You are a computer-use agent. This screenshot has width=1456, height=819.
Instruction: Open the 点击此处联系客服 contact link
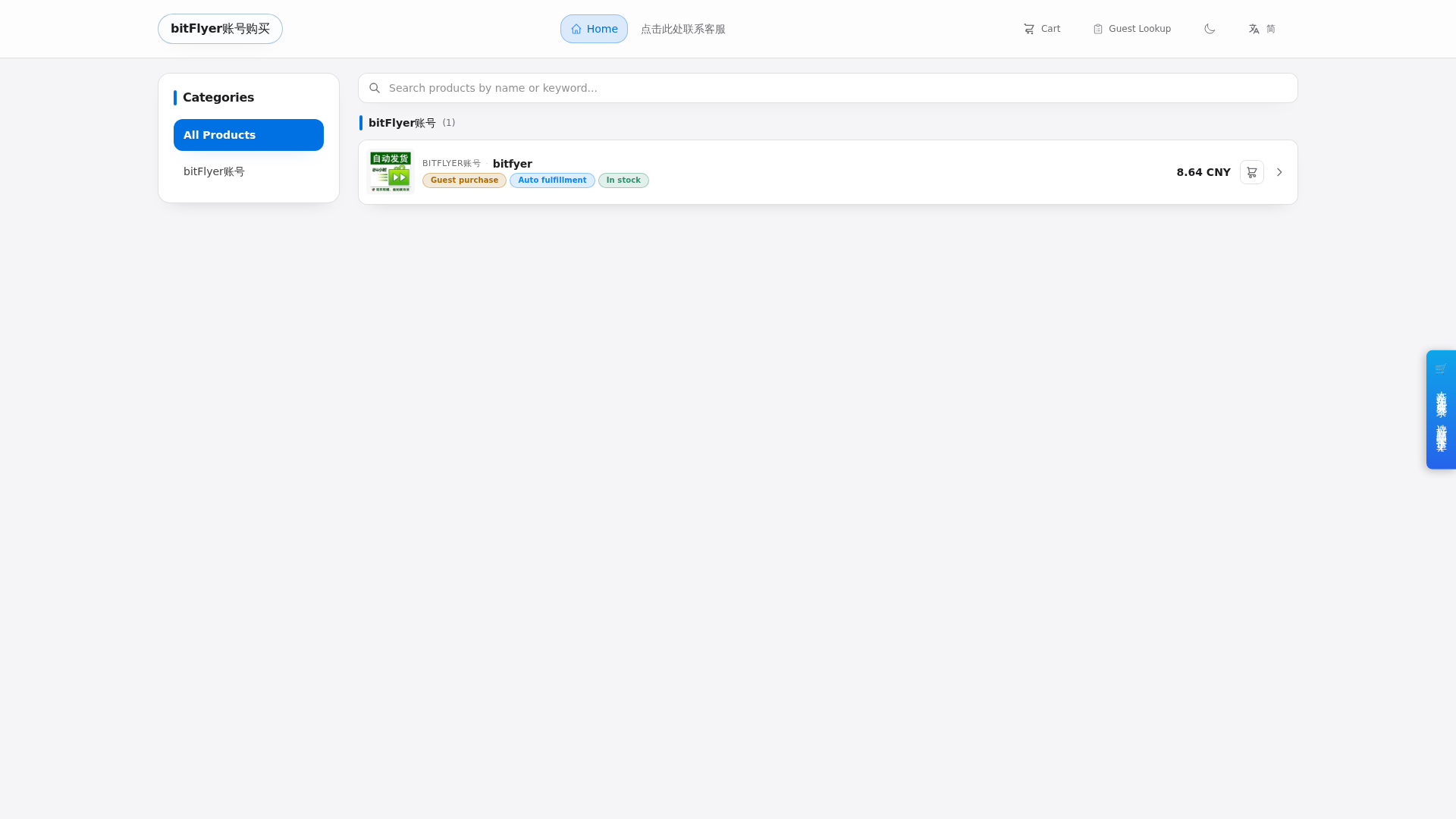[682, 29]
